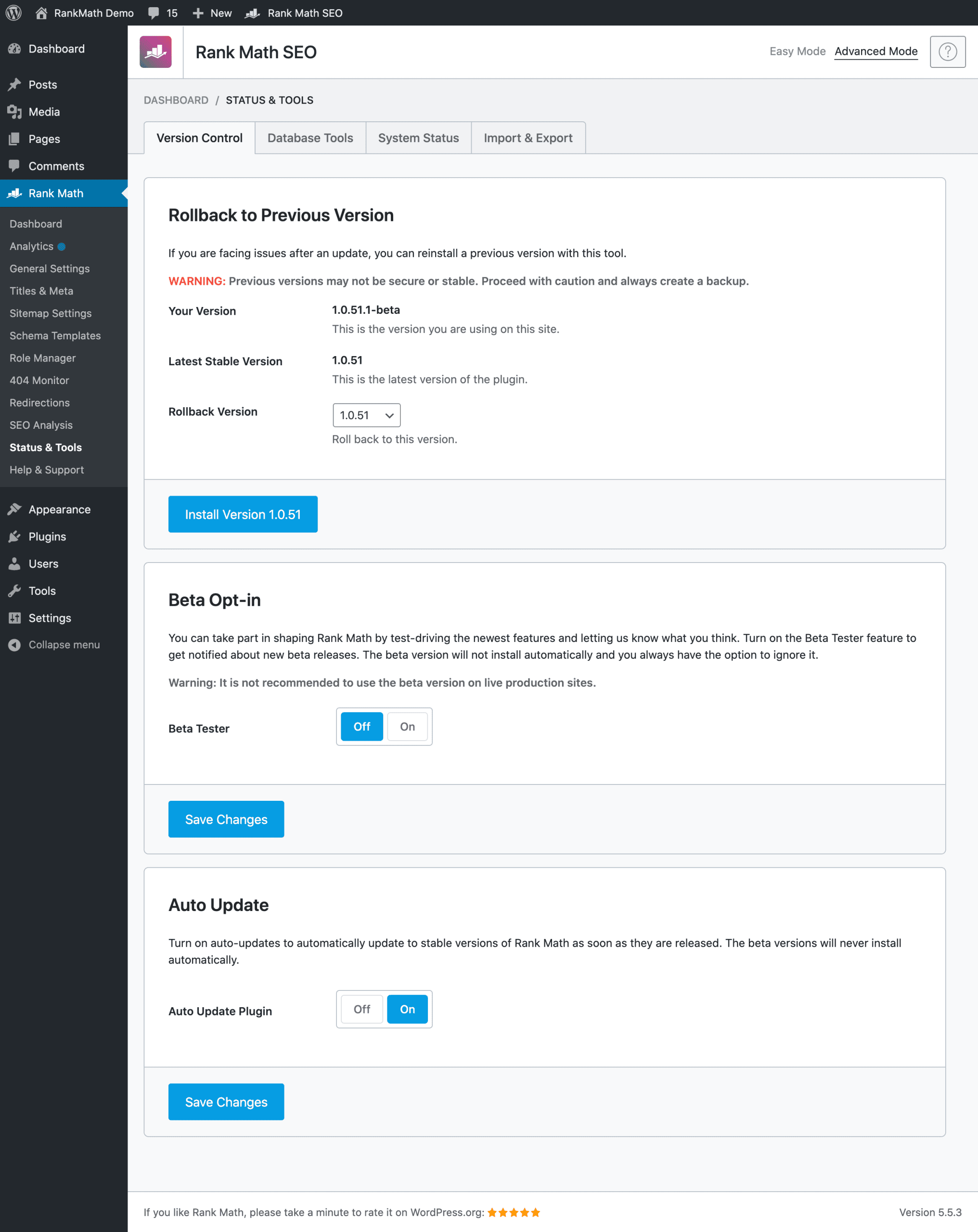Click the Tools wrench icon
This screenshot has width=978, height=1232.
(x=15, y=590)
